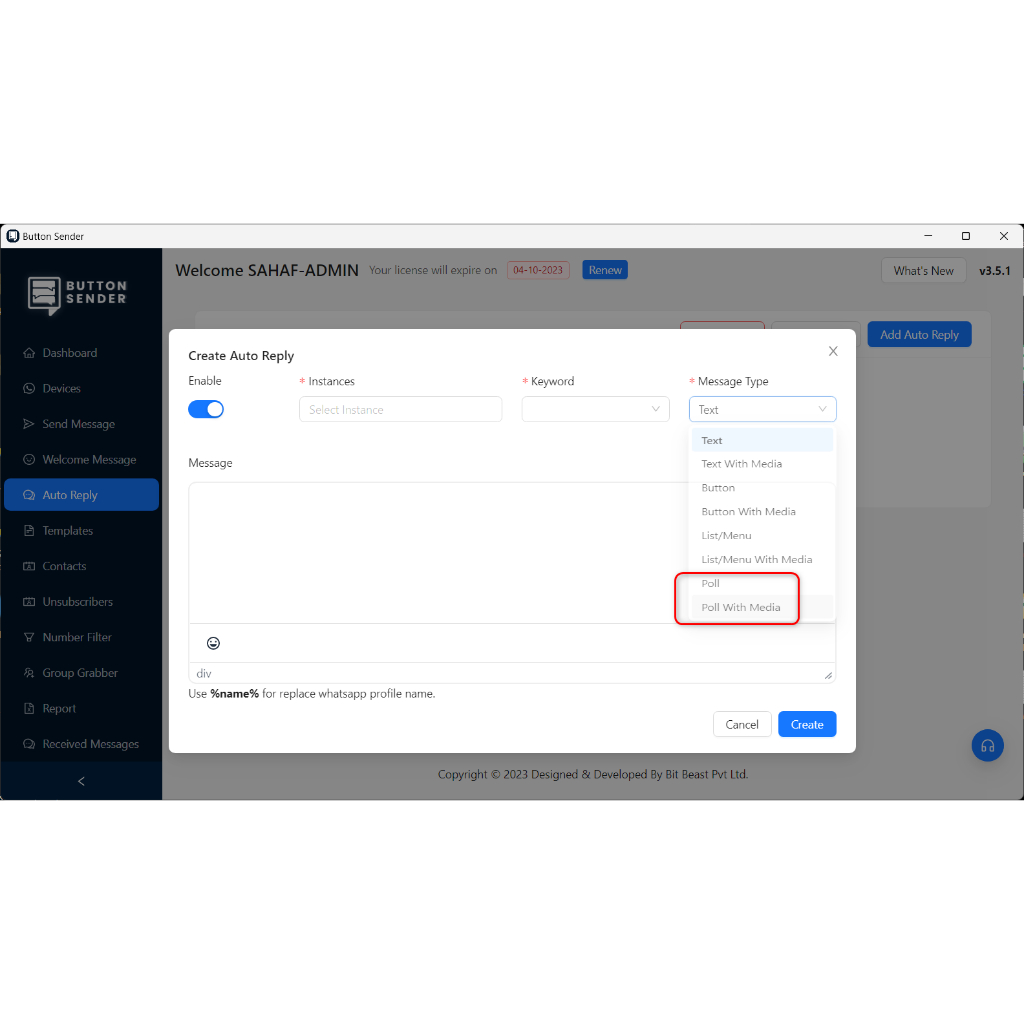
Task: Select List/Menu message type
Action: 726,535
